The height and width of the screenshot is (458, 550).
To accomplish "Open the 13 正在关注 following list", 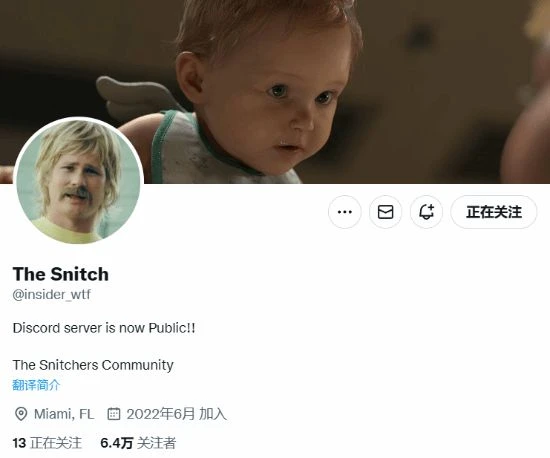I will pyautogui.click(x=47, y=443).
